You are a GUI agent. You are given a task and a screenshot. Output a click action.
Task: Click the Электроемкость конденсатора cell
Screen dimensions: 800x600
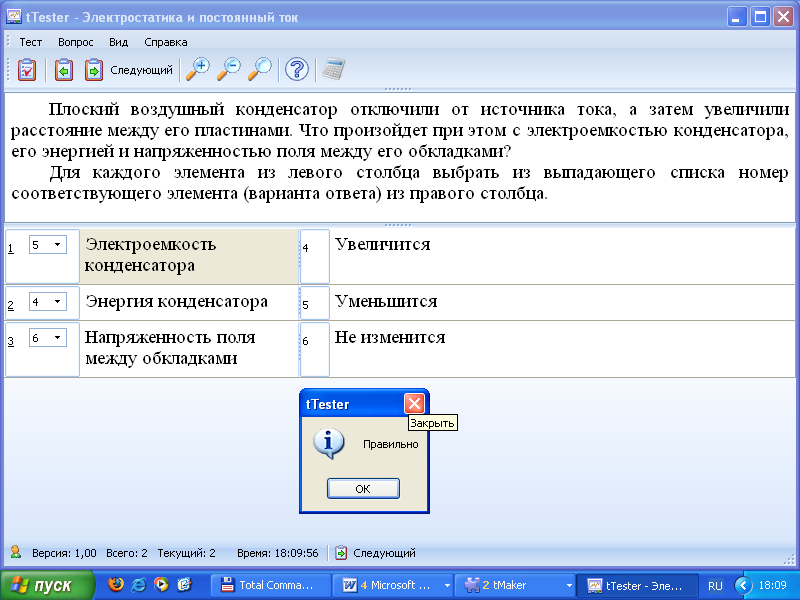pyautogui.click(x=189, y=256)
